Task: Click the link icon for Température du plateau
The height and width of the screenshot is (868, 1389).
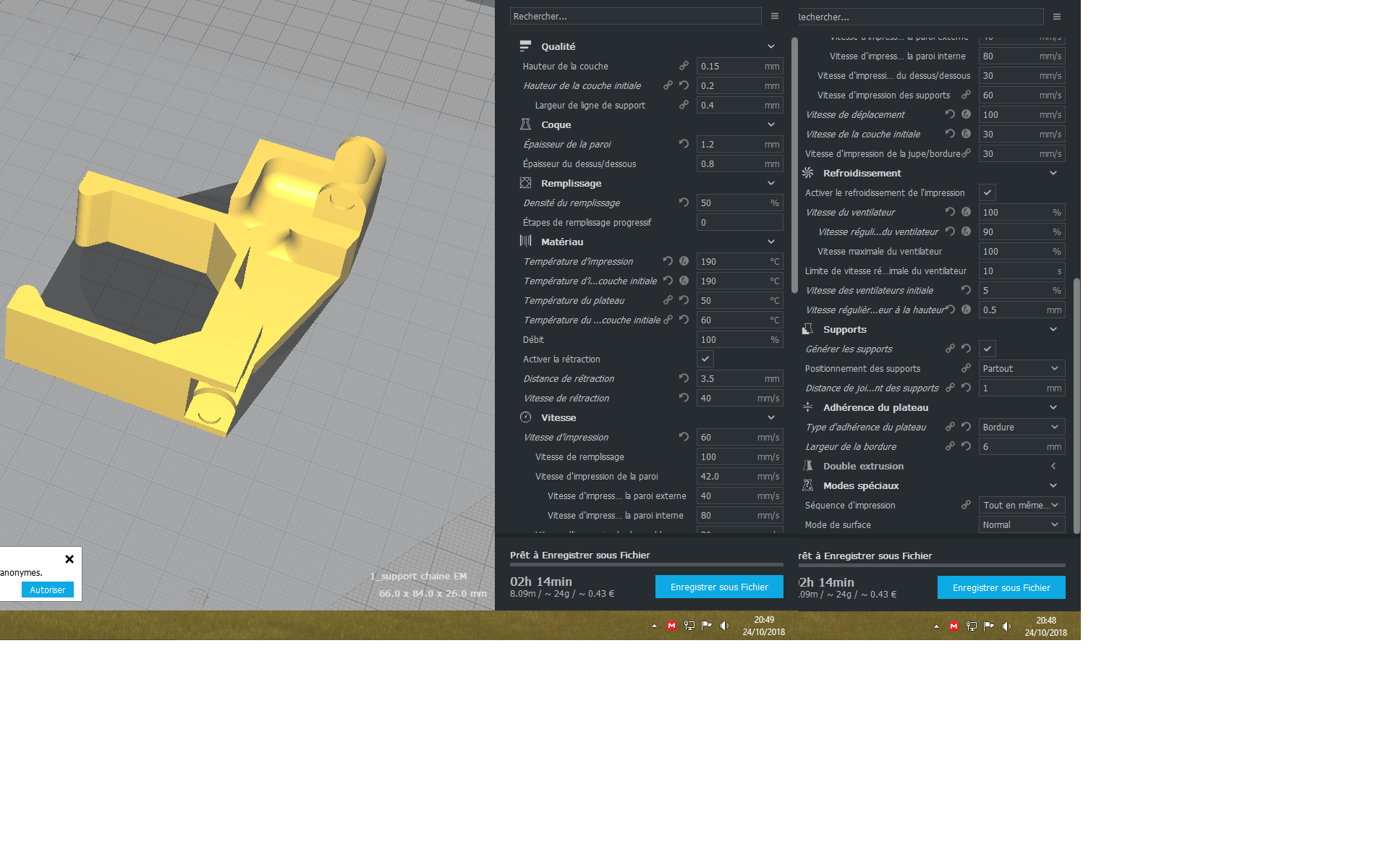Action: click(x=668, y=300)
